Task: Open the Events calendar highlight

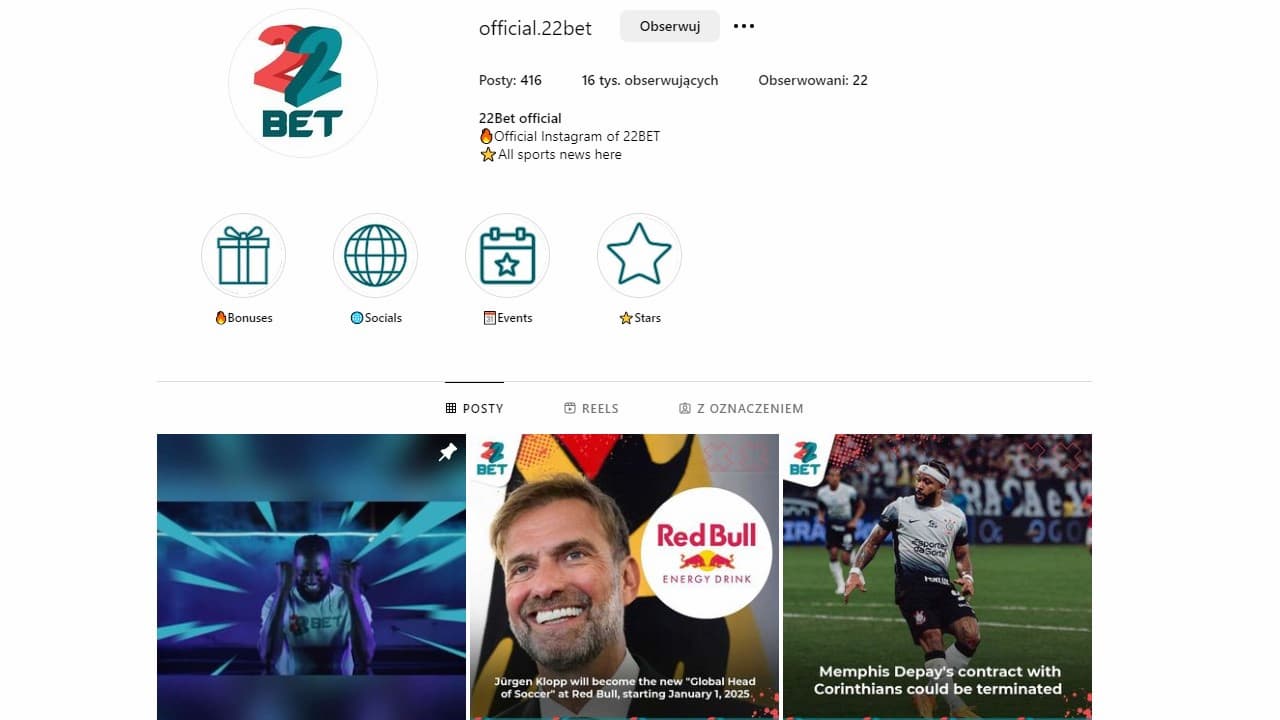Action: pyautogui.click(x=507, y=255)
